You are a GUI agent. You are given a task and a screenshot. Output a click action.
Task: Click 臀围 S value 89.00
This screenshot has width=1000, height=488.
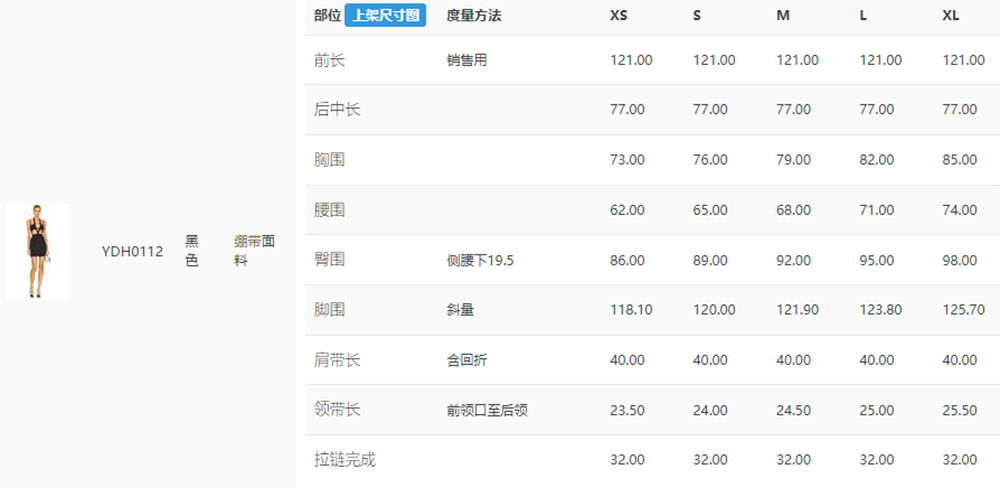click(710, 260)
